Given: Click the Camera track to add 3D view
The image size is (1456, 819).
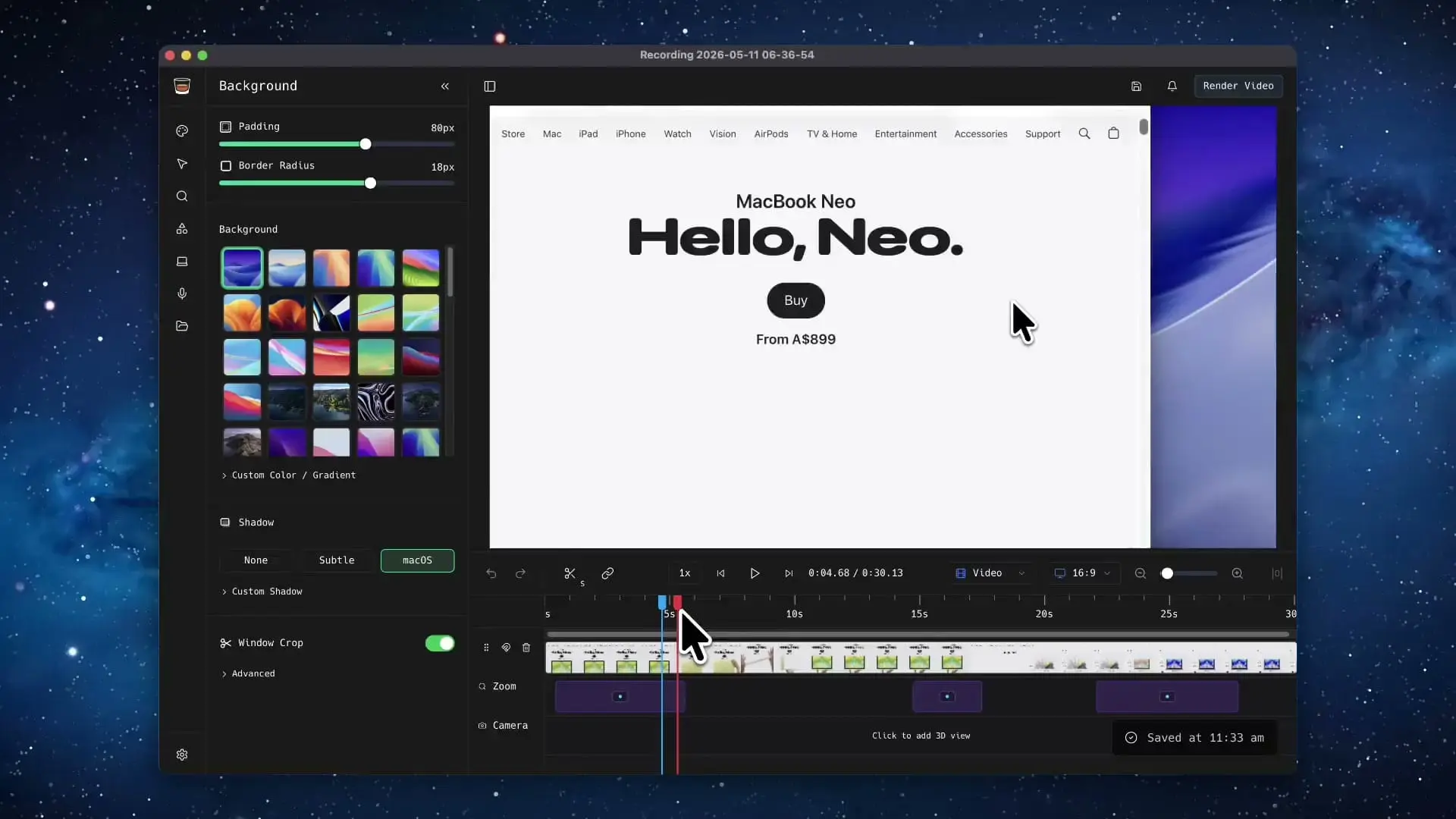Looking at the screenshot, I should click(x=921, y=736).
